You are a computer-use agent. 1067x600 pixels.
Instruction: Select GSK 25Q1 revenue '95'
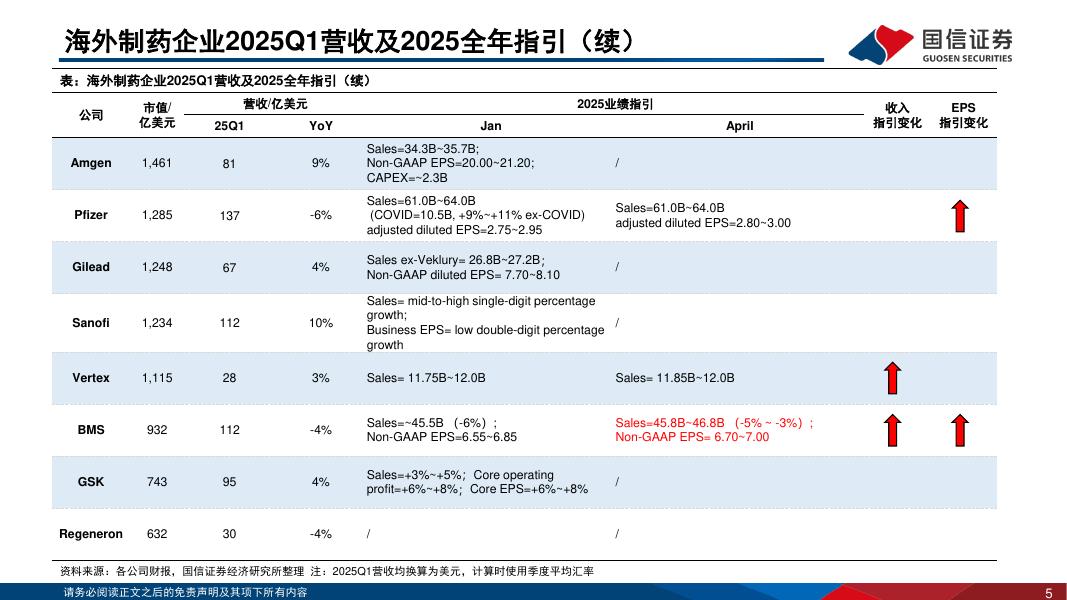coord(229,482)
